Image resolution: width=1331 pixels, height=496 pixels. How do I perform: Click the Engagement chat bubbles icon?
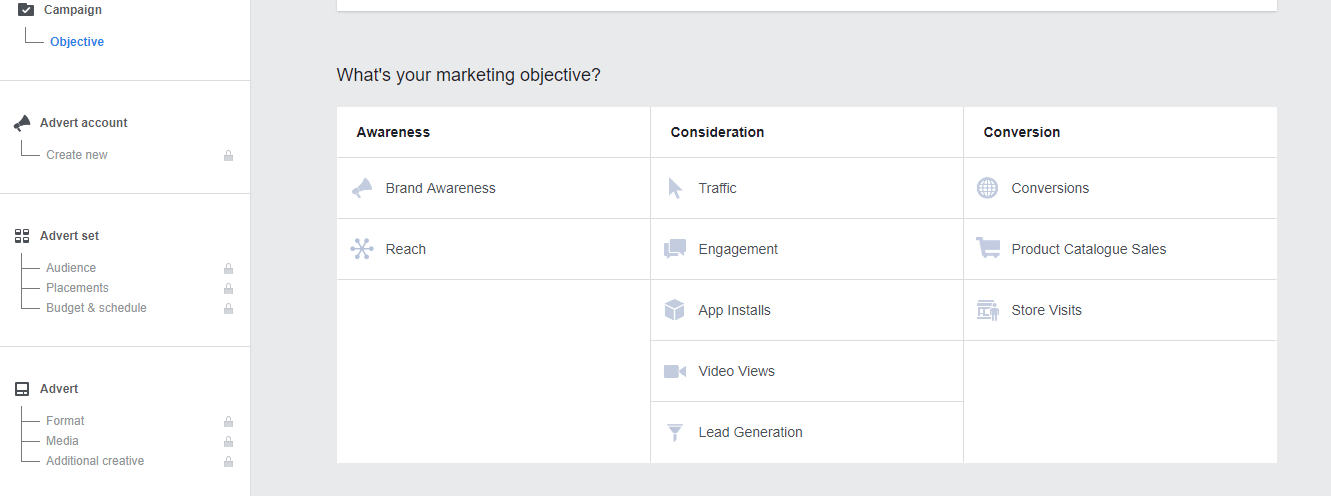pos(675,249)
